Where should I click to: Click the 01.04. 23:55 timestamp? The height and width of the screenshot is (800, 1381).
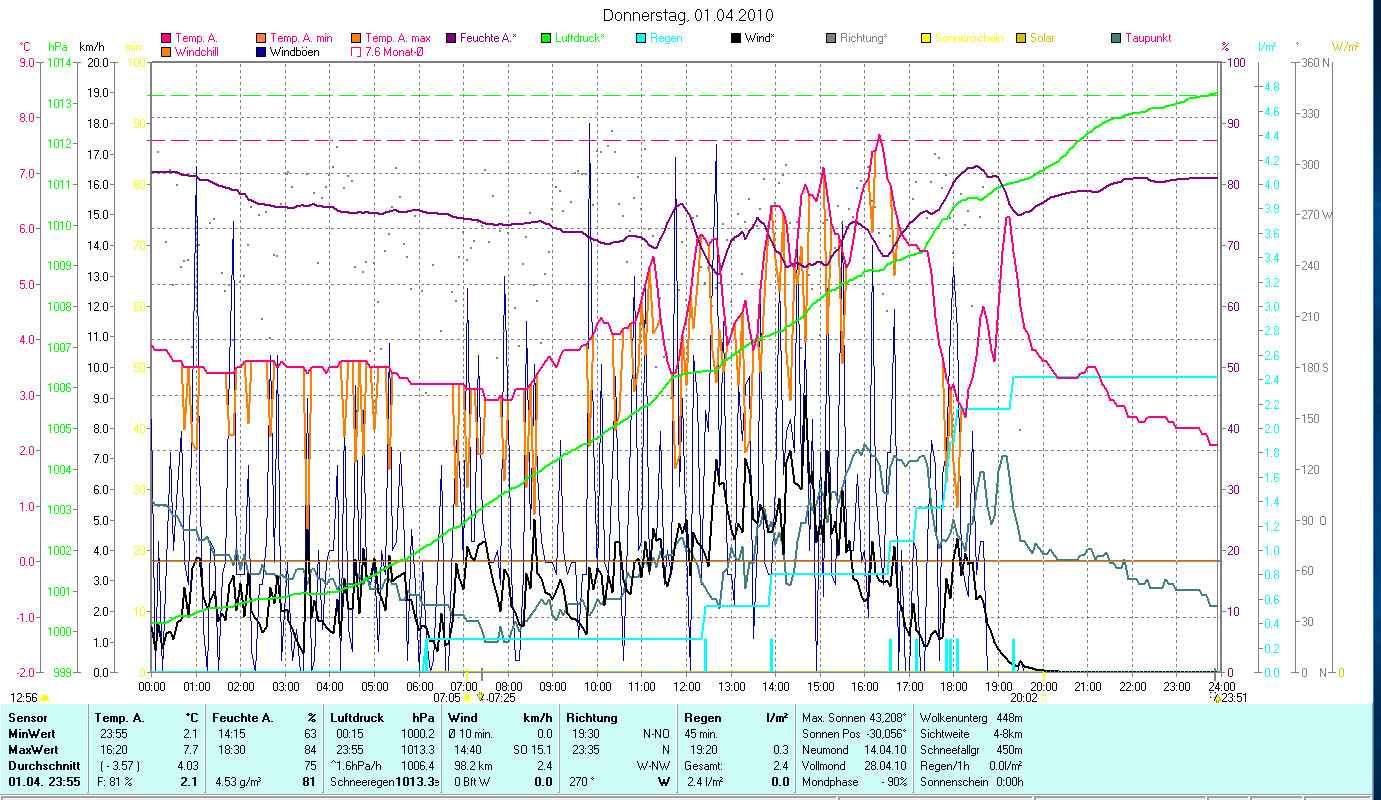(x=43, y=782)
